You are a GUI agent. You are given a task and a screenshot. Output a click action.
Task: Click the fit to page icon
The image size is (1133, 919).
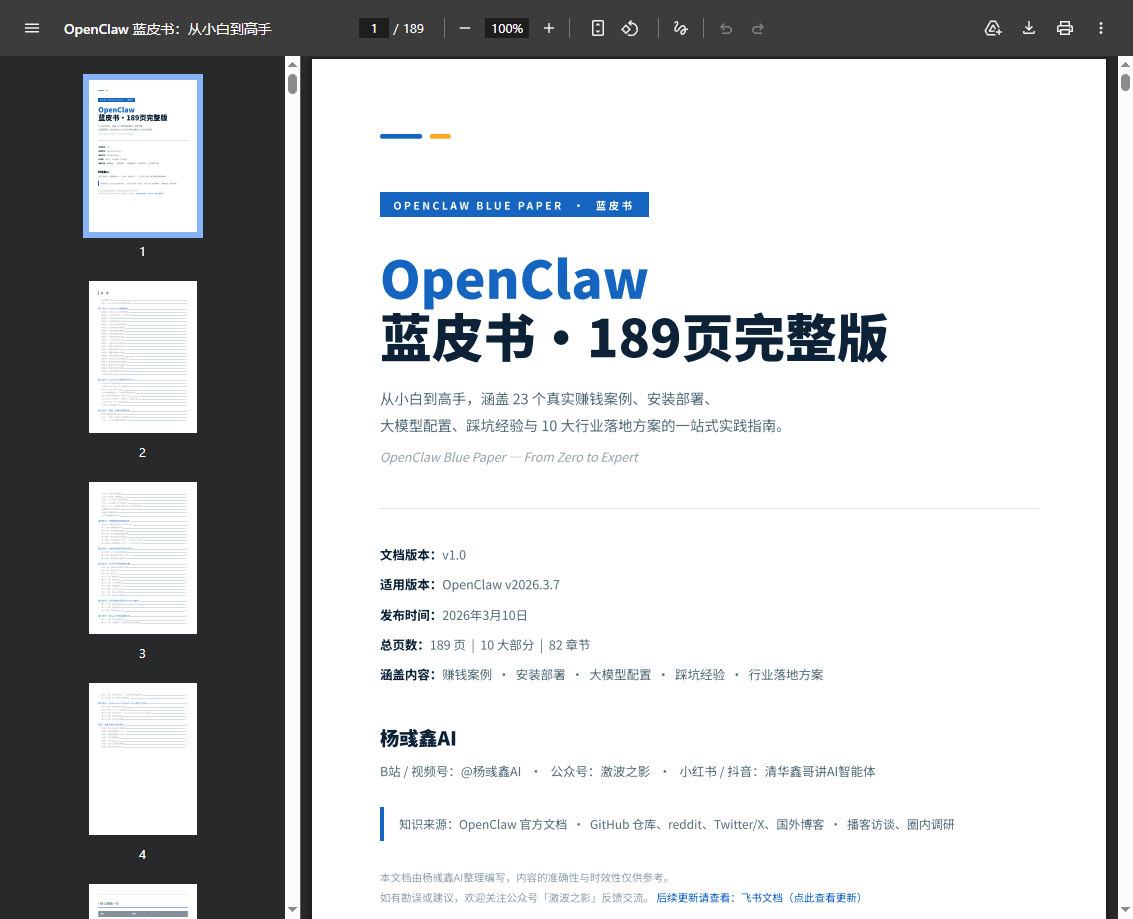[598, 28]
